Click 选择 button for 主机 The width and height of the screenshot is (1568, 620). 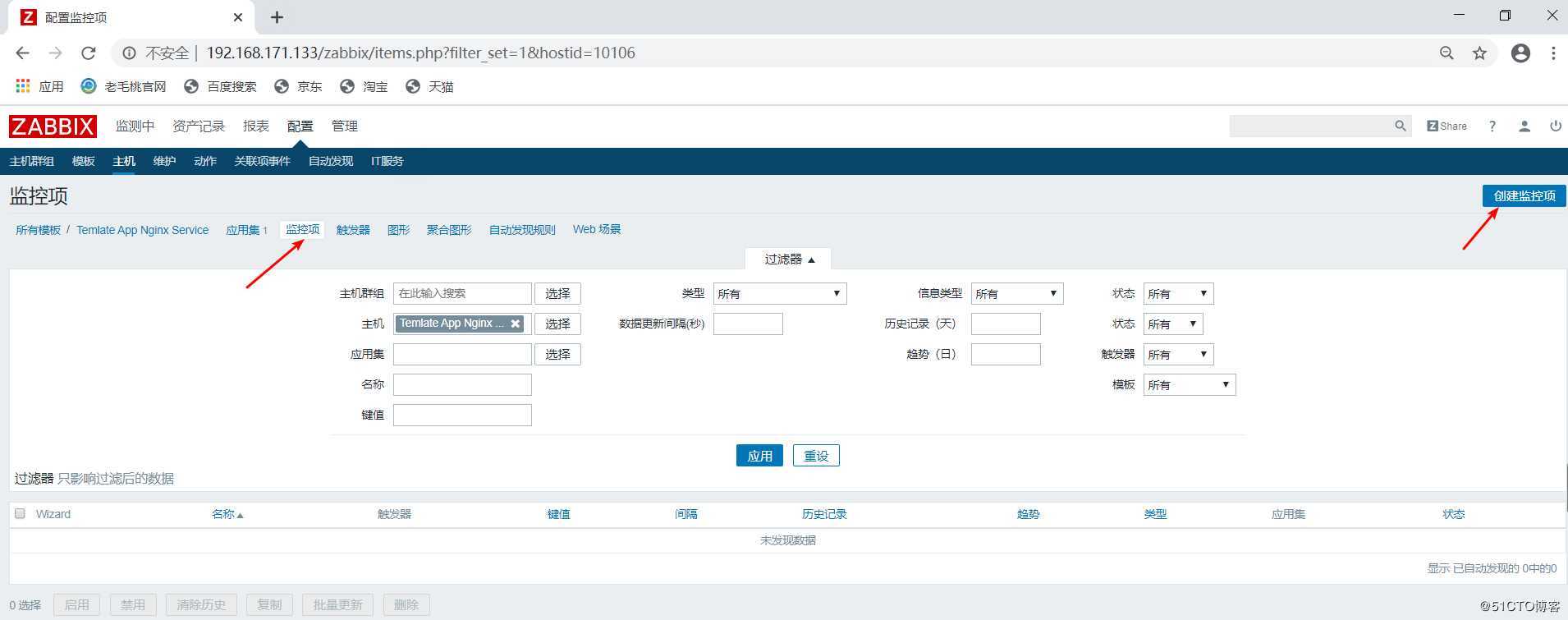coord(558,324)
